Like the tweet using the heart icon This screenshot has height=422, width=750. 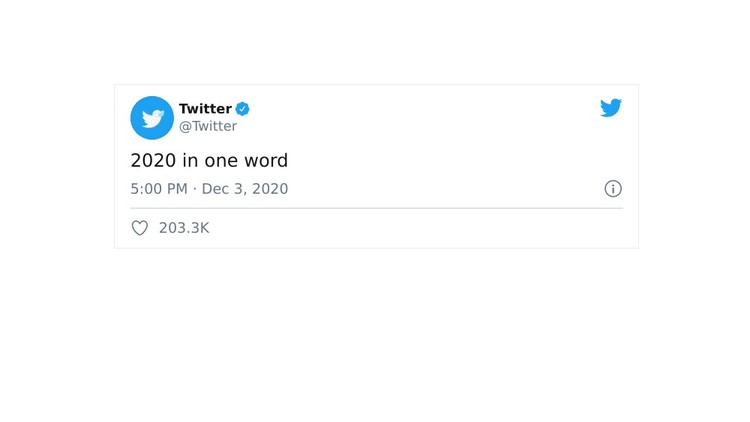tap(140, 228)
